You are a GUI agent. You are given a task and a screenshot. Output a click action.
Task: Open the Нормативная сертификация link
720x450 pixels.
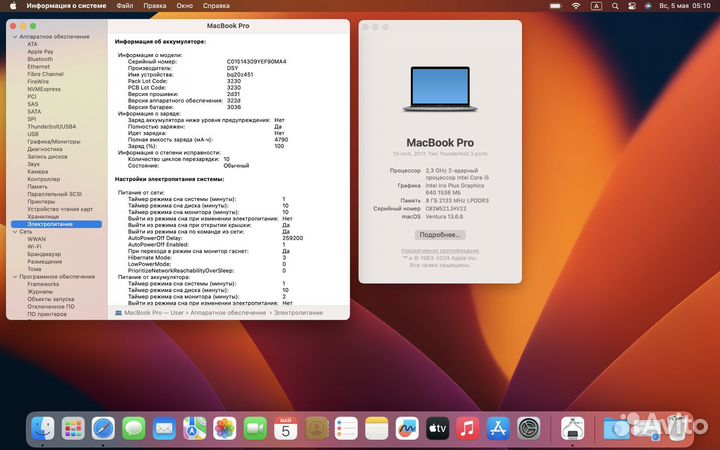click(440, 251)
